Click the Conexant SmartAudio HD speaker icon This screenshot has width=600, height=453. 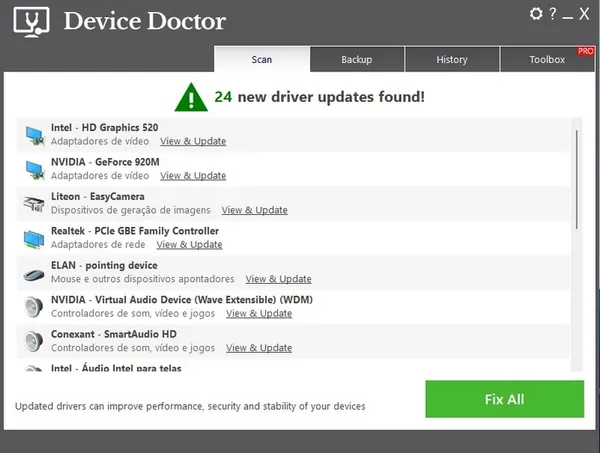click(34, 341)
